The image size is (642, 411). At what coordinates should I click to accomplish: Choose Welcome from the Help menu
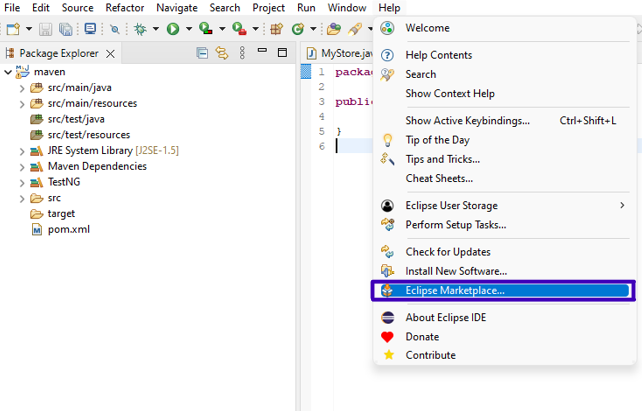505,28
